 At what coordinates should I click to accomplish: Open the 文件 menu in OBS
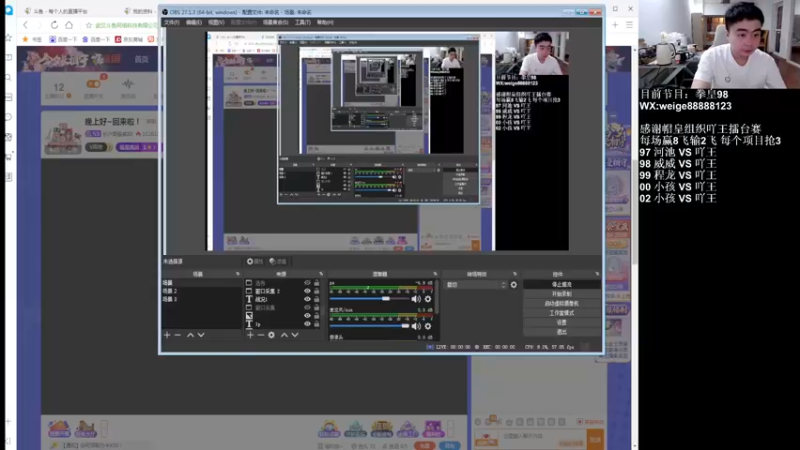[171, 22]
